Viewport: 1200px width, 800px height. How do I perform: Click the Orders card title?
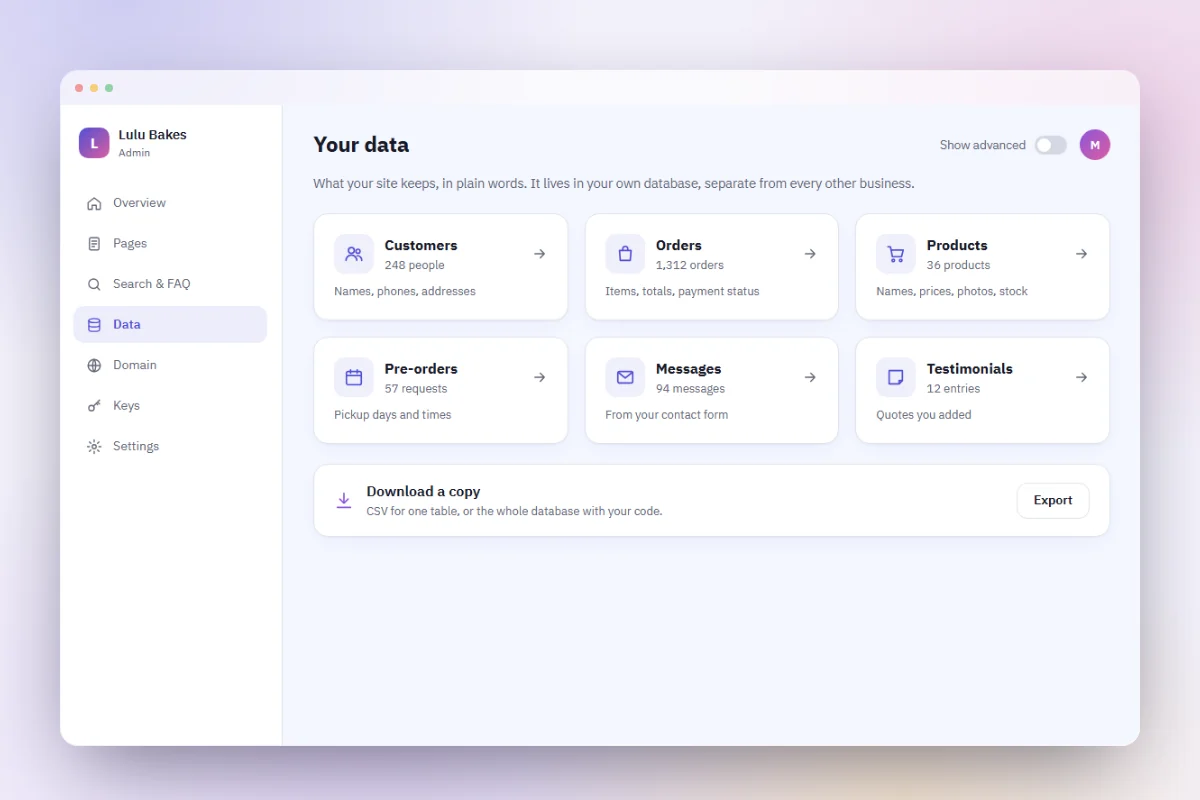pos(679,245)
